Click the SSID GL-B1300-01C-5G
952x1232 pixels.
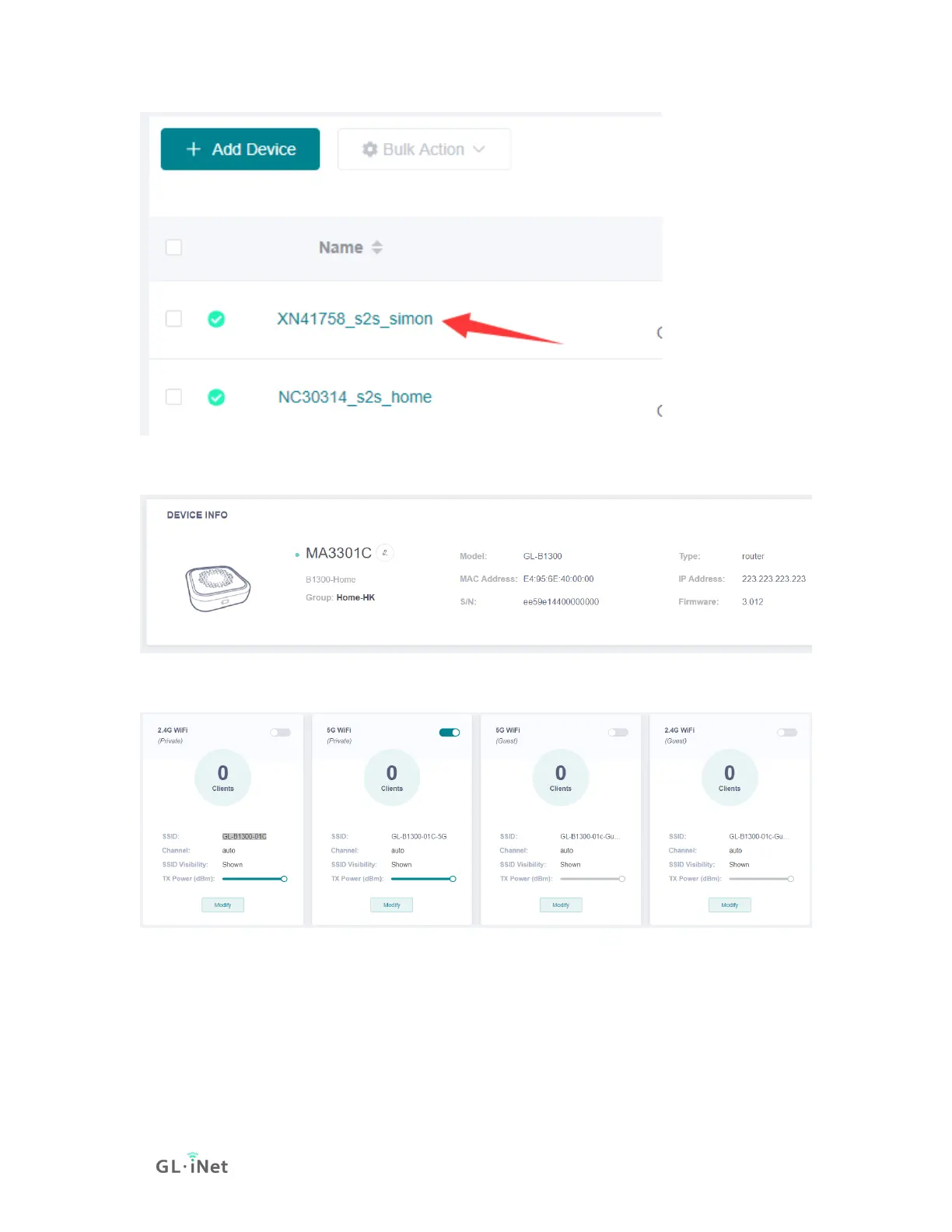coord(418,837)
